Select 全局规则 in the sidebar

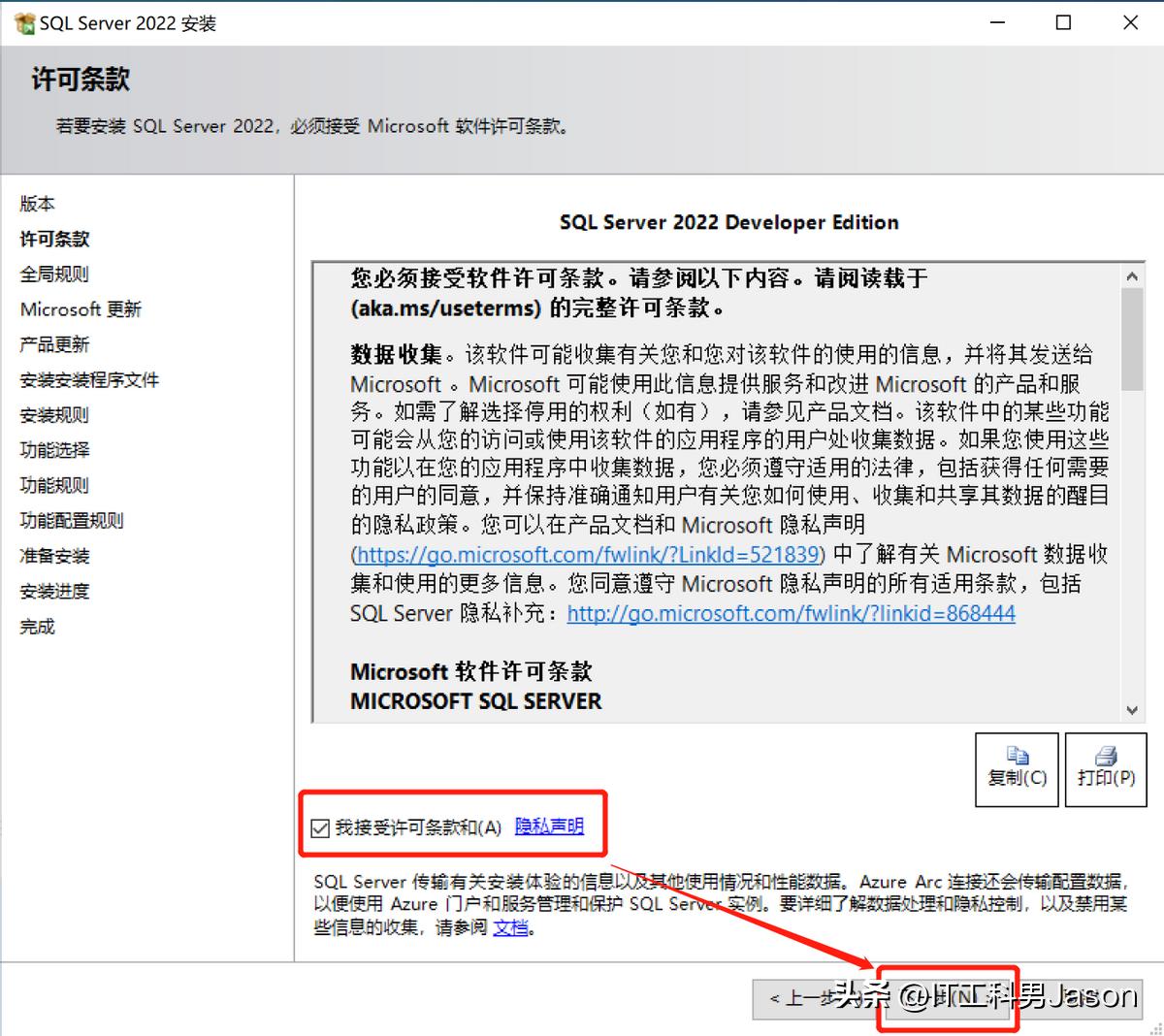click(52, 274)
